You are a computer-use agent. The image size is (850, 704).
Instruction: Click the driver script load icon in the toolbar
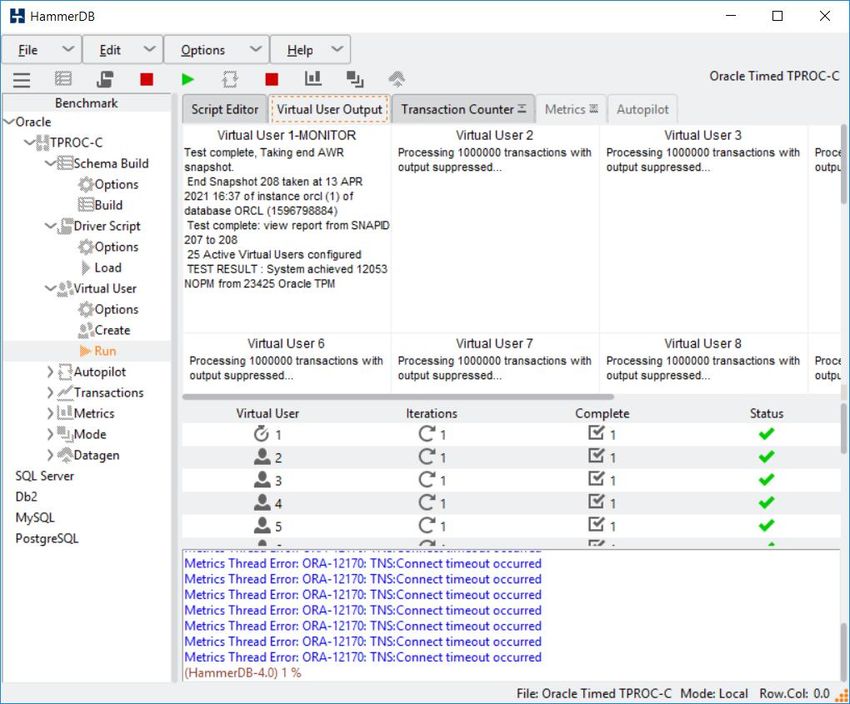[105, 79]
